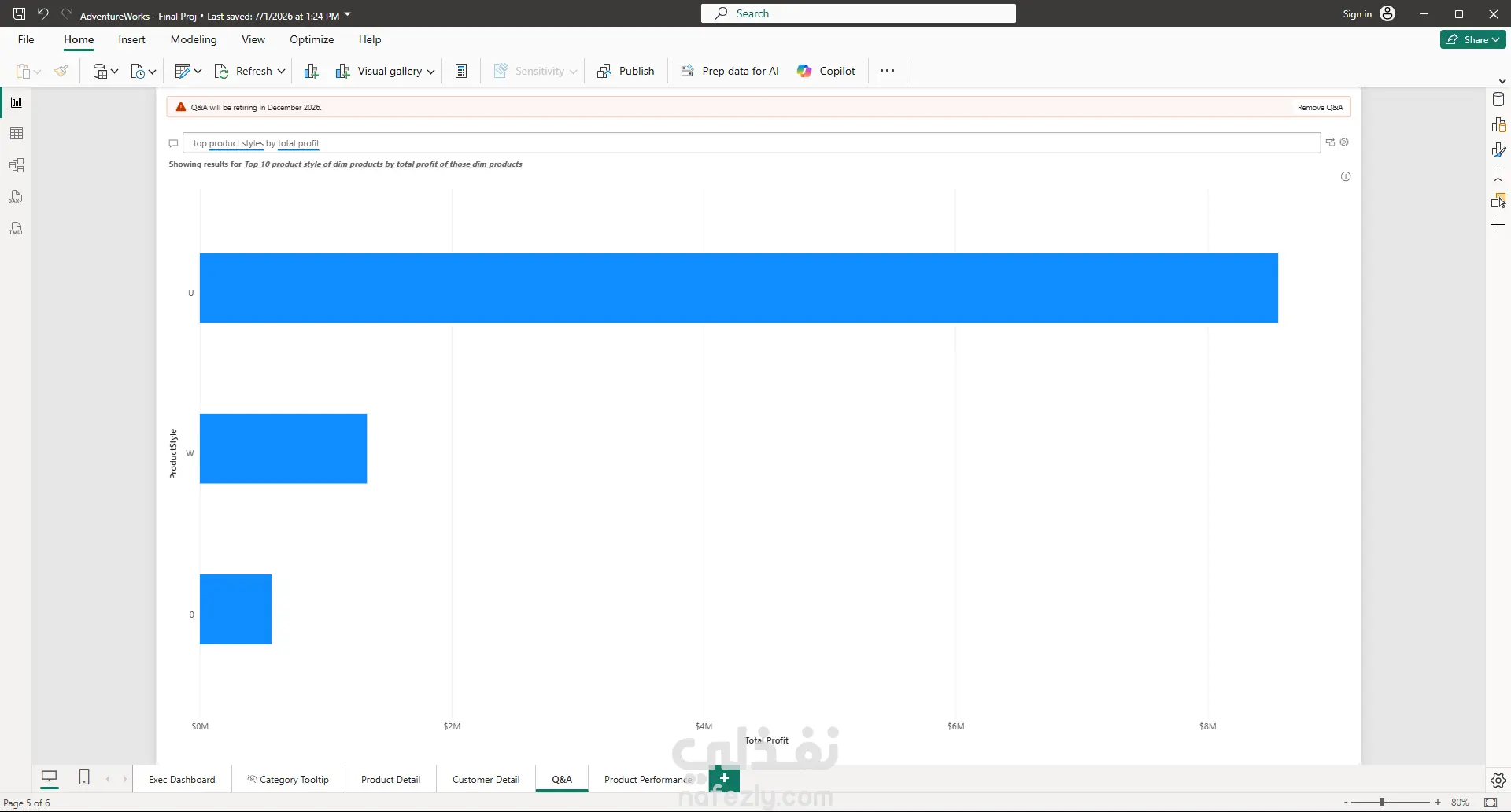1511x812 pixels.
Task: Open the Product Detail page tab
Action: point(390,780)
